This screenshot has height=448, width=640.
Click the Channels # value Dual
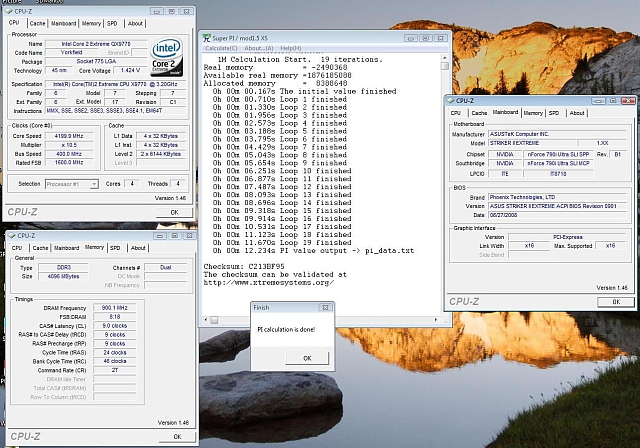[166, 268]
